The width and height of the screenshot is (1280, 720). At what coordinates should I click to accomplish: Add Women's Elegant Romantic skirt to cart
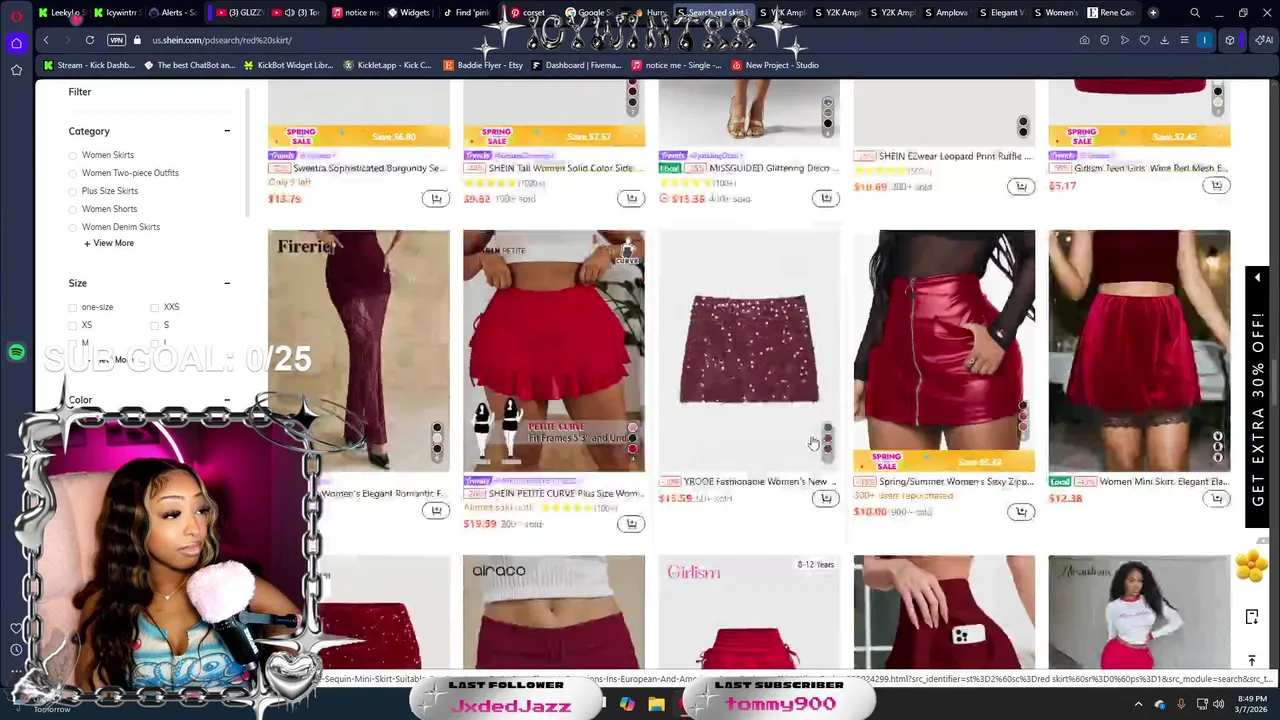coord(436,511)
